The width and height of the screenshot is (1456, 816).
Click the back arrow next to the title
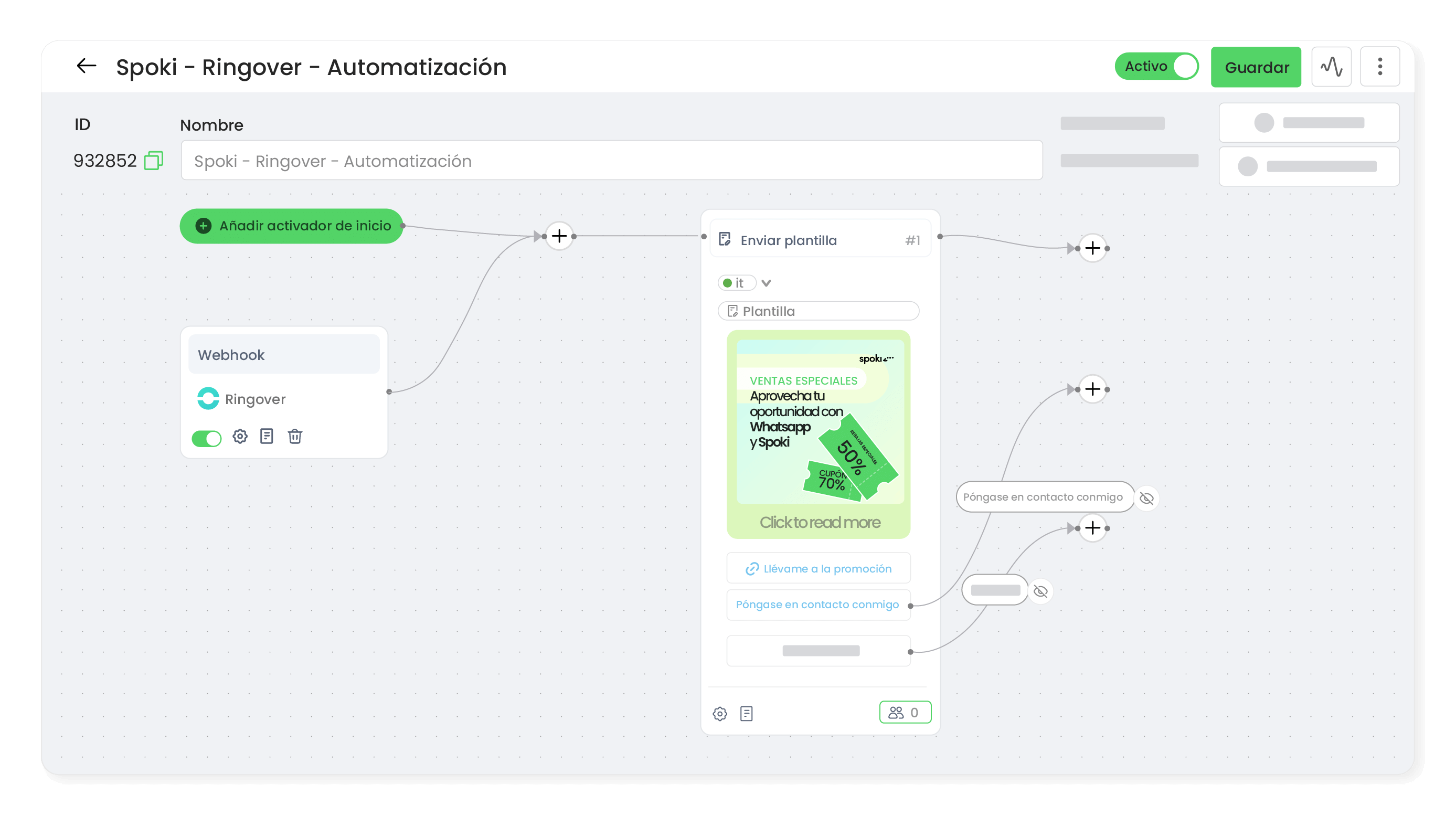(x=86, y=66)
